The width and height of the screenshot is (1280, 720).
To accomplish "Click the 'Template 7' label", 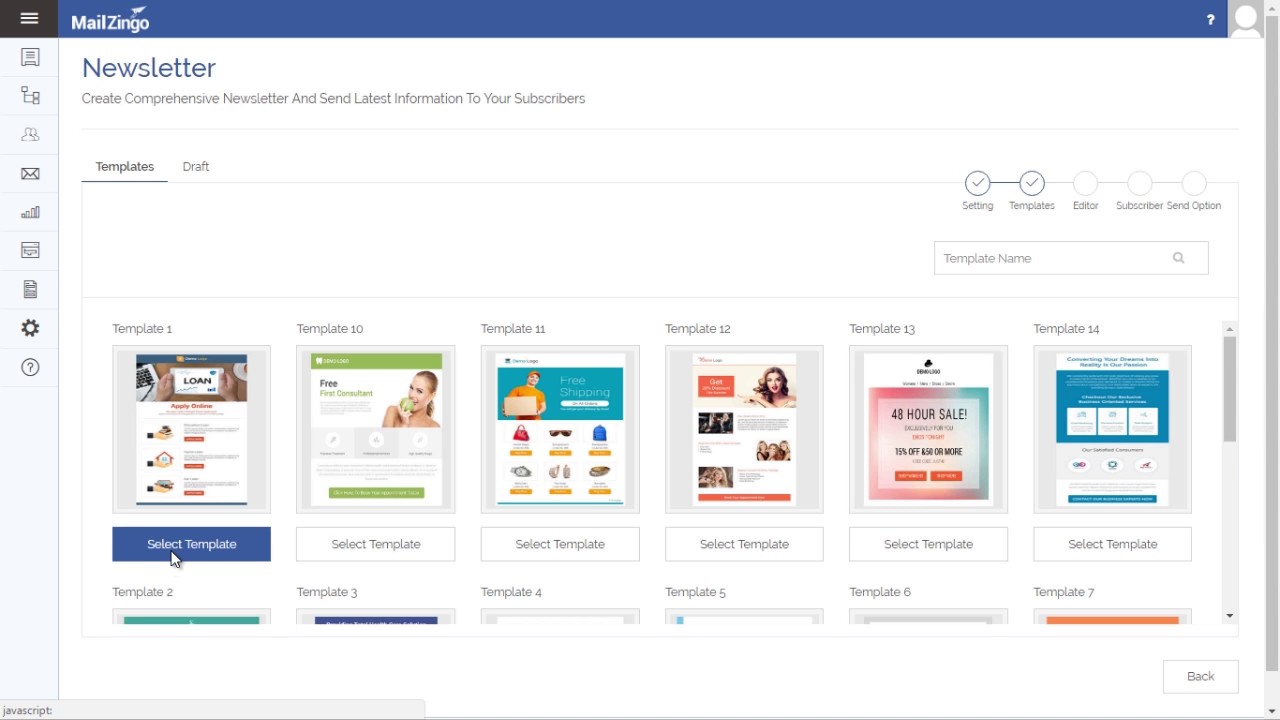I will (1064, 592).
